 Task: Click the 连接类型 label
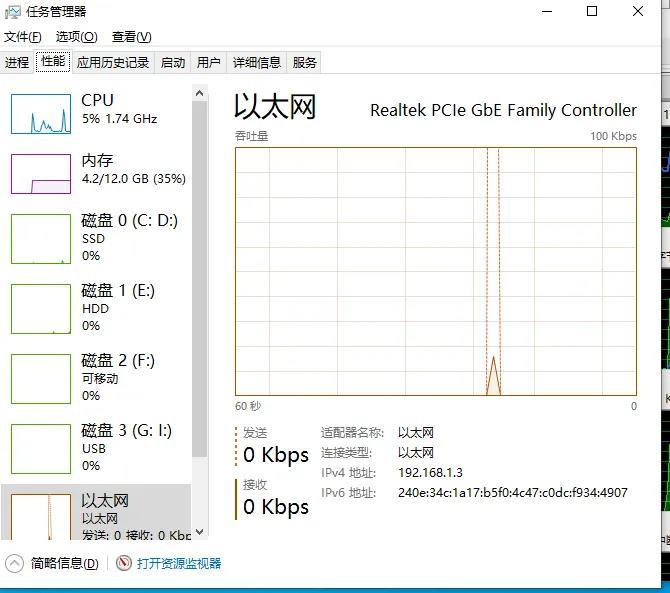pos(347,453)
